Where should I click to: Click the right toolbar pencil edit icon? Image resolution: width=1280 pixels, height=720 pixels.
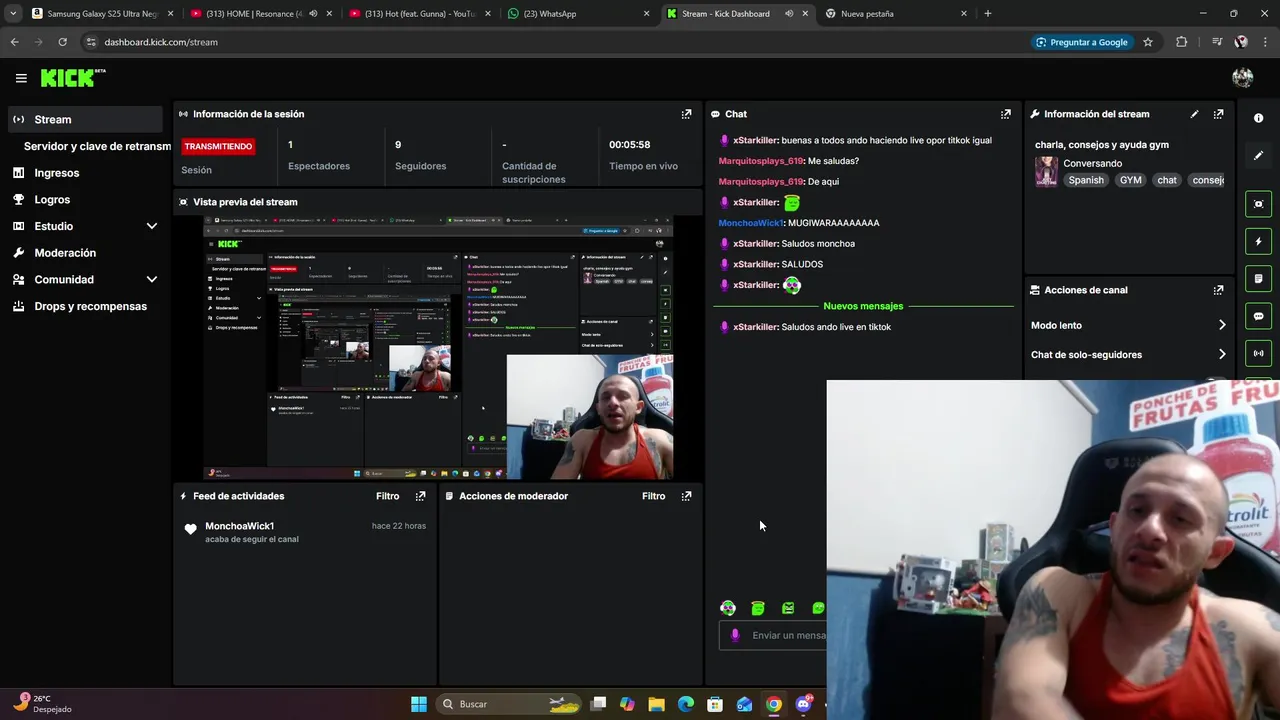coord(1258,155)
